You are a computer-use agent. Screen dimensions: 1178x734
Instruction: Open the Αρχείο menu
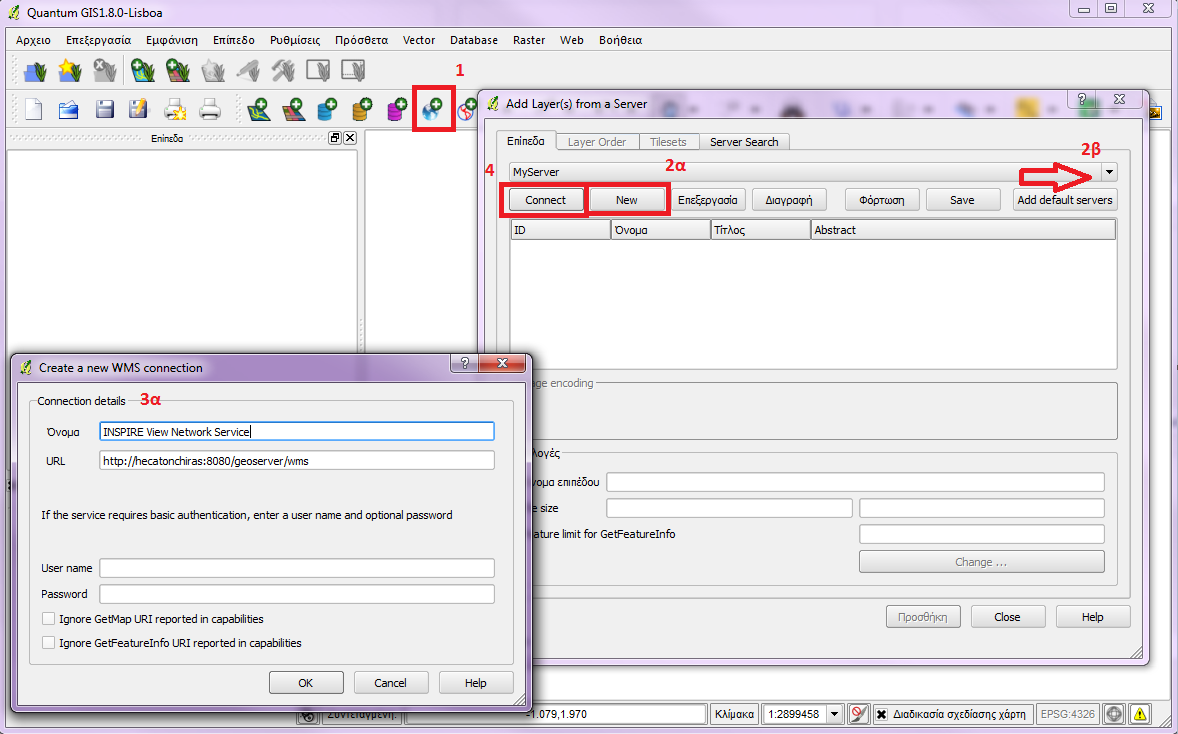tap(33, 40)
